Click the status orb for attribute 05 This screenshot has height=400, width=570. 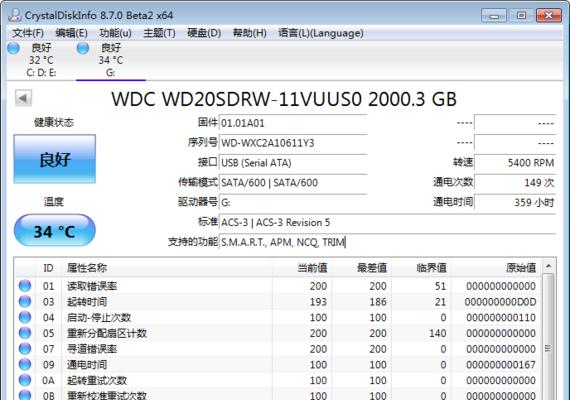tap(25, 333)
